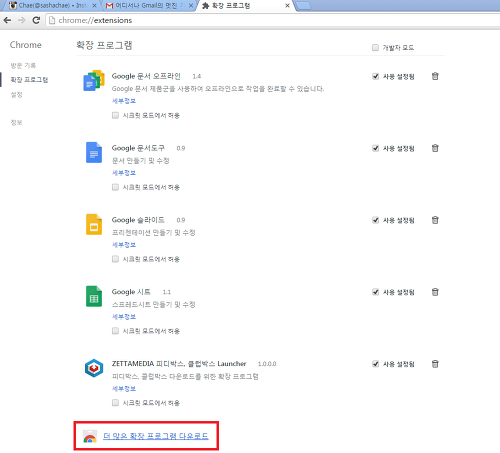Image resolution: width=500 pixels, height=453 pixels.
Task: Select the 확장 프로그램 browser tab
Action: pyautogui.click(x=245, y=6)
